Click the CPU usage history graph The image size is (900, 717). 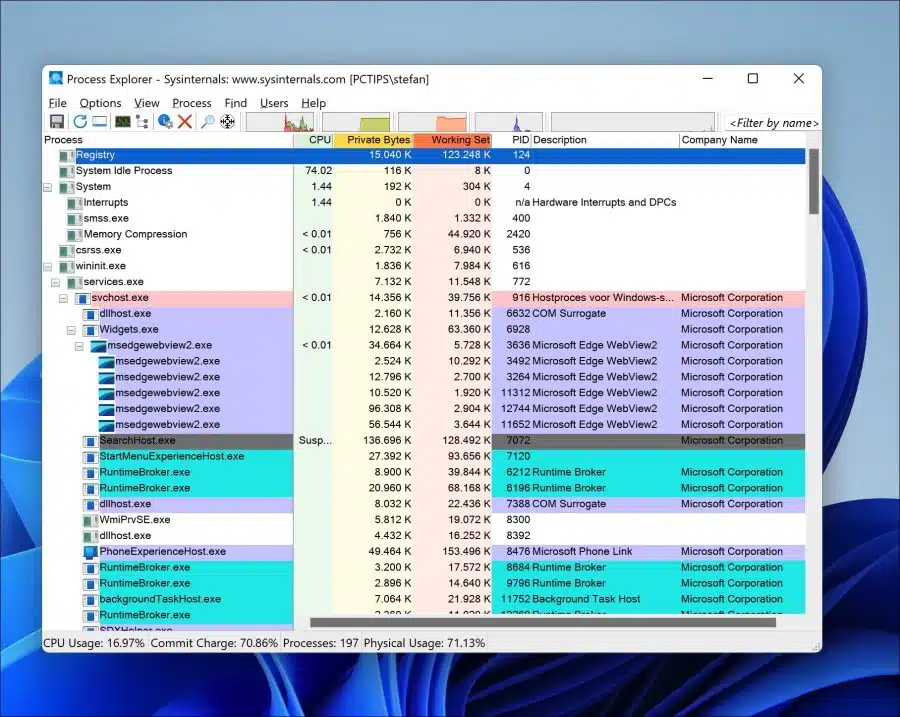pyautogui.click(x=280, y=122)
